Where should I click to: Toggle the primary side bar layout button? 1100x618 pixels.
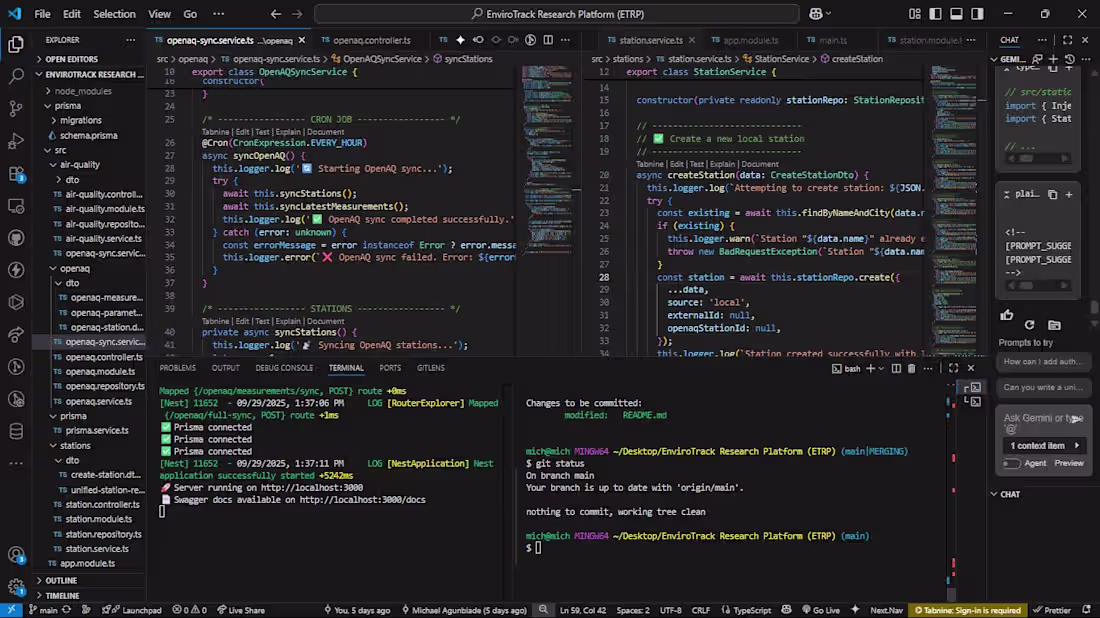tap(935, 14)
